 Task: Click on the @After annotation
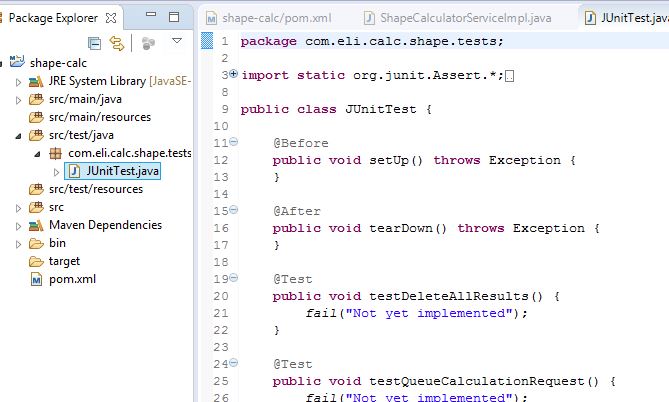tap(297, 212)
